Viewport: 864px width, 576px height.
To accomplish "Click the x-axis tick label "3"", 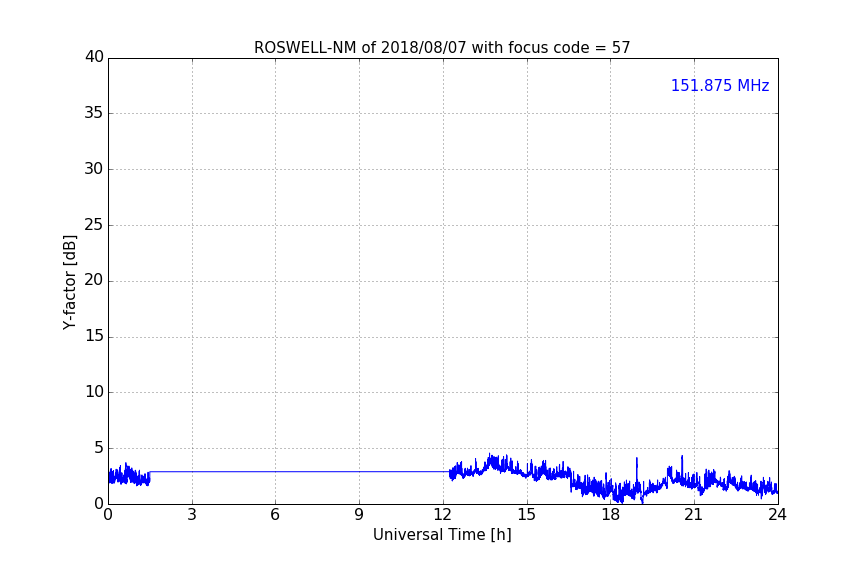I will [192, 515].
